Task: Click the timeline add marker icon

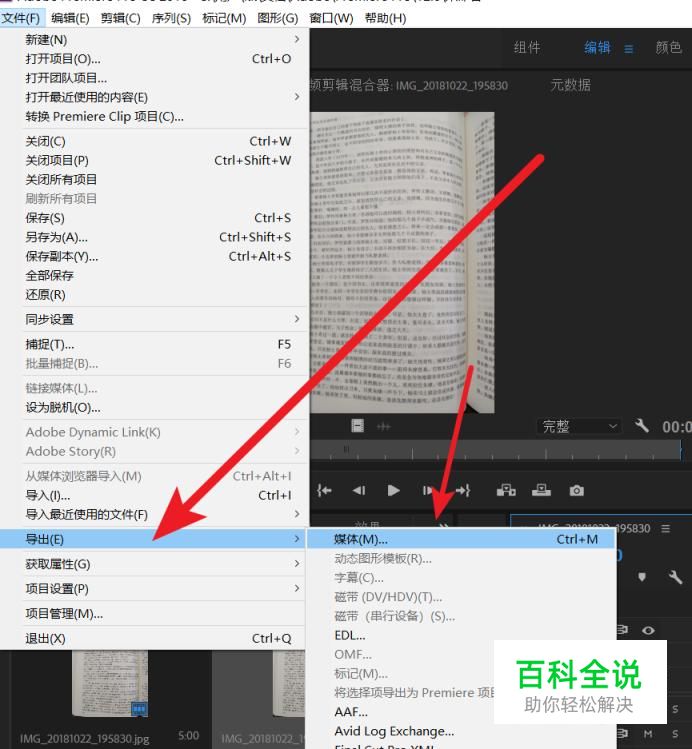Action: coord(642,577)
